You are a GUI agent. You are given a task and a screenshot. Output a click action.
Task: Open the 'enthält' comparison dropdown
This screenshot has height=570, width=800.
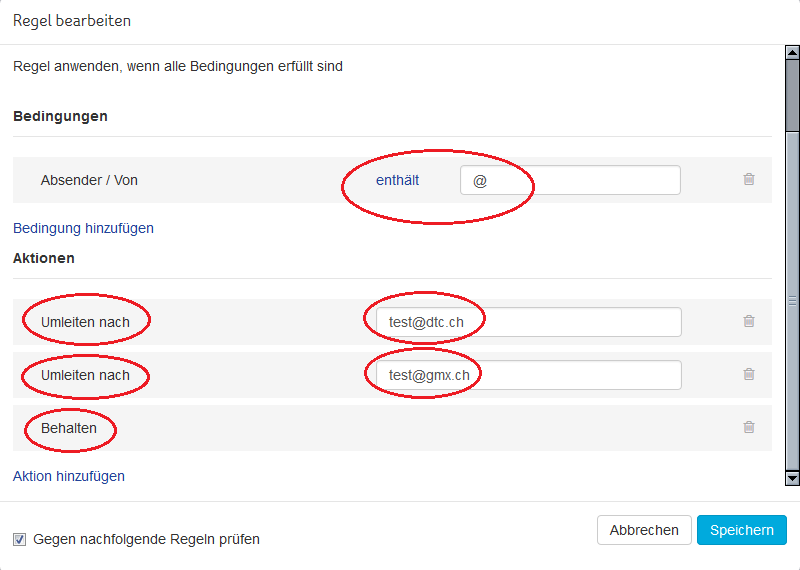(x=397, y=180)
